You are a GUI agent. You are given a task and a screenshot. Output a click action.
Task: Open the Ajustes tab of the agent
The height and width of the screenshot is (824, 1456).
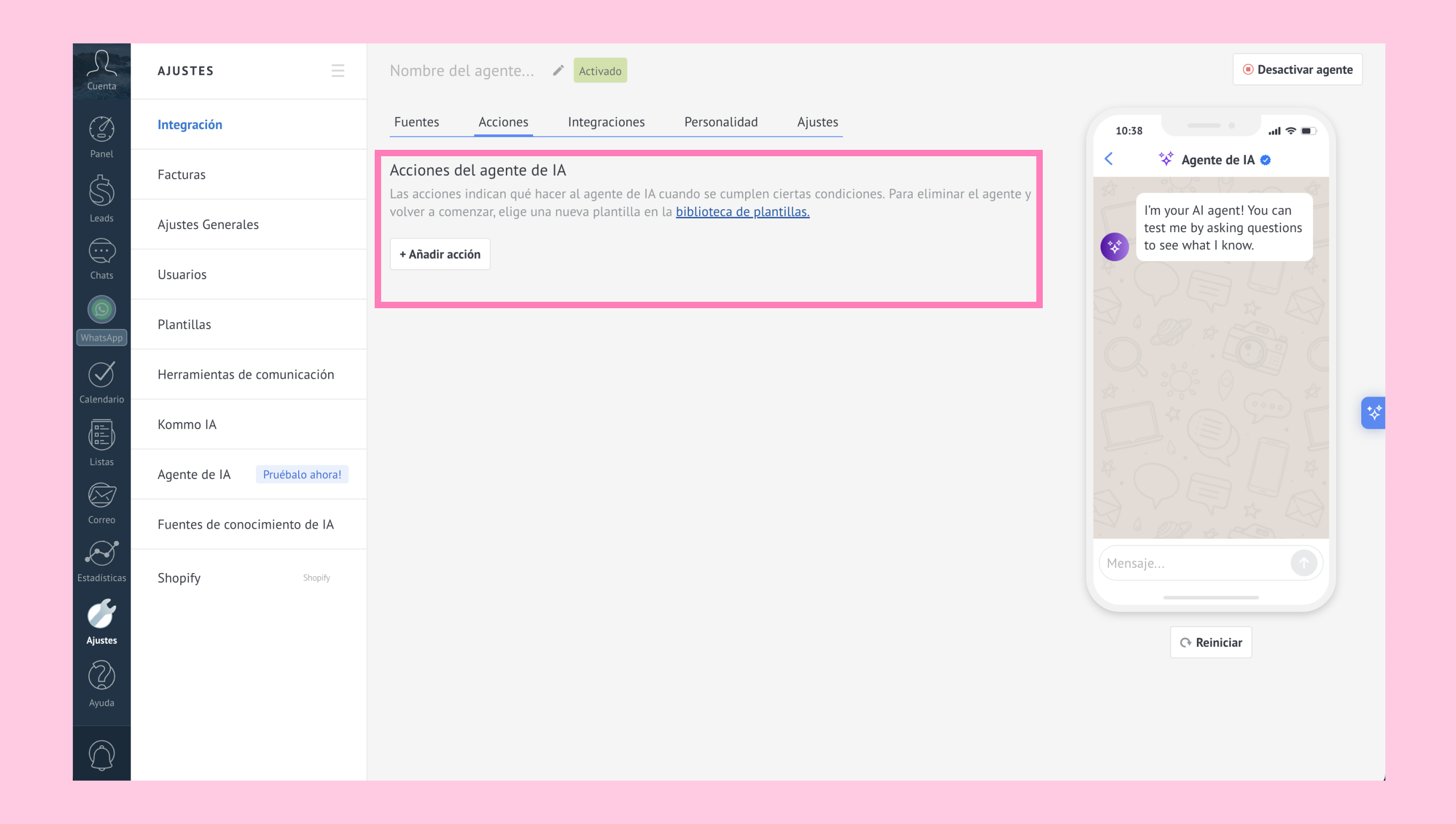(x=817, y=121)
